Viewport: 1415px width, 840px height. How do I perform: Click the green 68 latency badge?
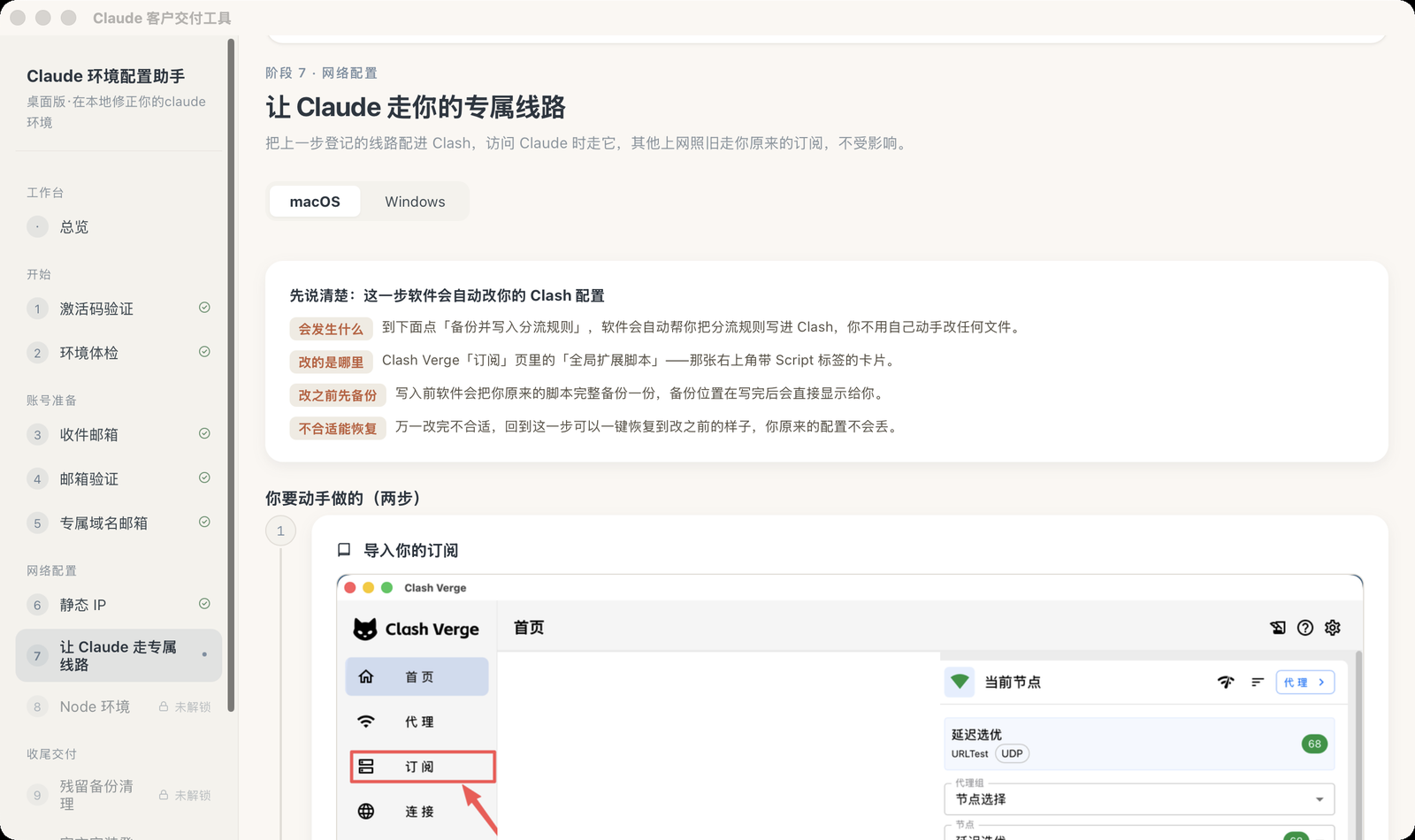pos(1314,744)
